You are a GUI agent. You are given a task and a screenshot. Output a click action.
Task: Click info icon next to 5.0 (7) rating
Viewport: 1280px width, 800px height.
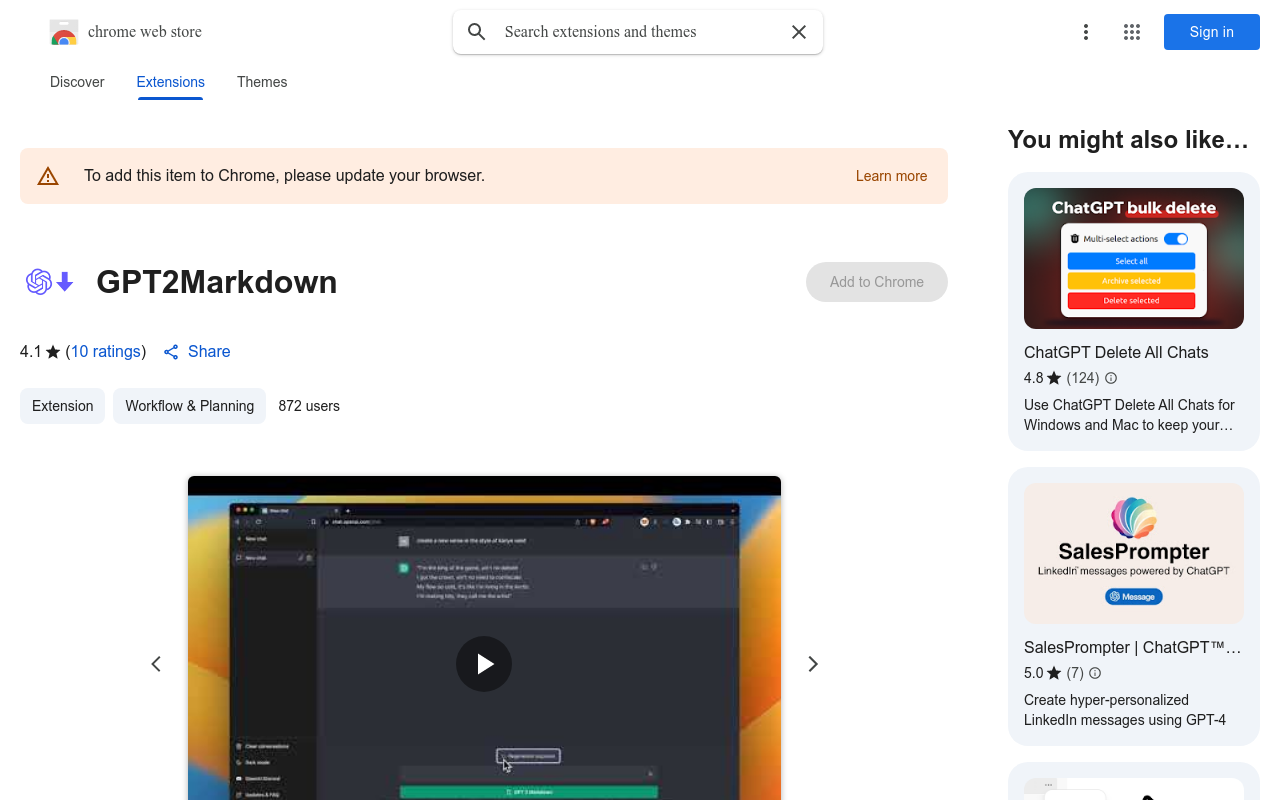pos(1095,673)
